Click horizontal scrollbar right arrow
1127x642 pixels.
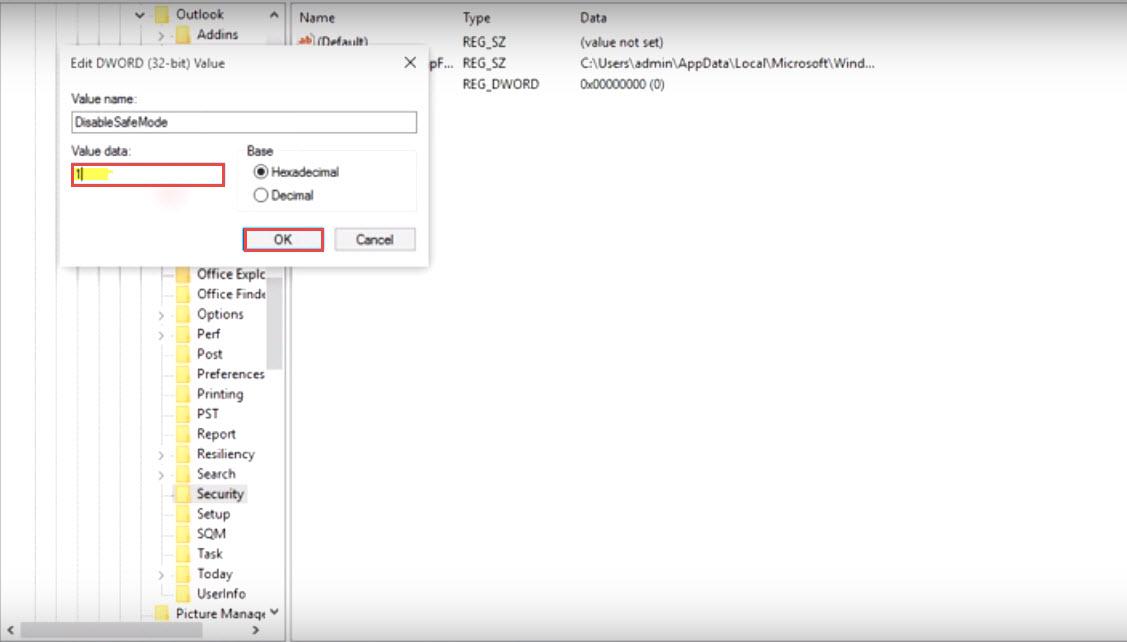point(255,630)
